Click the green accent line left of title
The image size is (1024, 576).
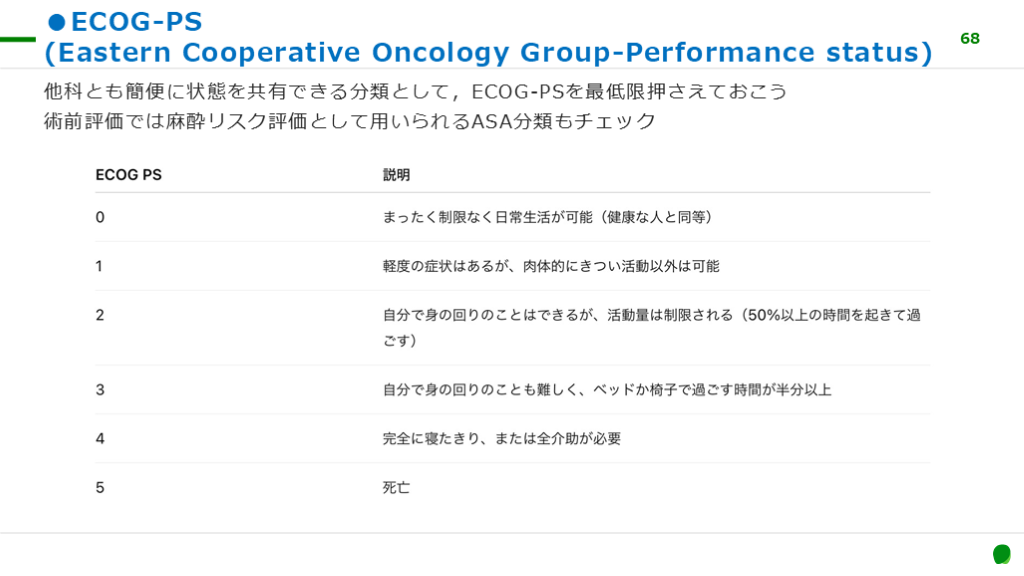pos(17,40)
